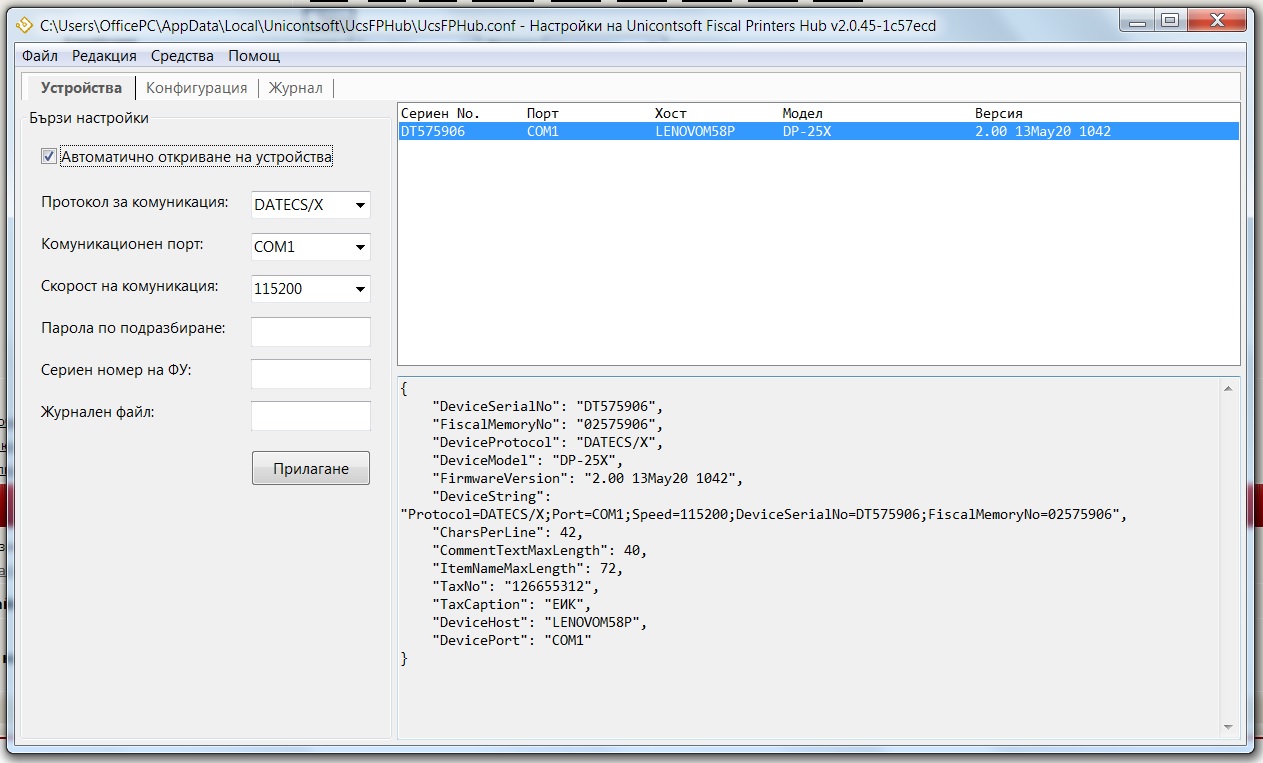1263x763 pixels.
Task: Click the "CharsPerLine": 42 line
Action: coord(507,532)
